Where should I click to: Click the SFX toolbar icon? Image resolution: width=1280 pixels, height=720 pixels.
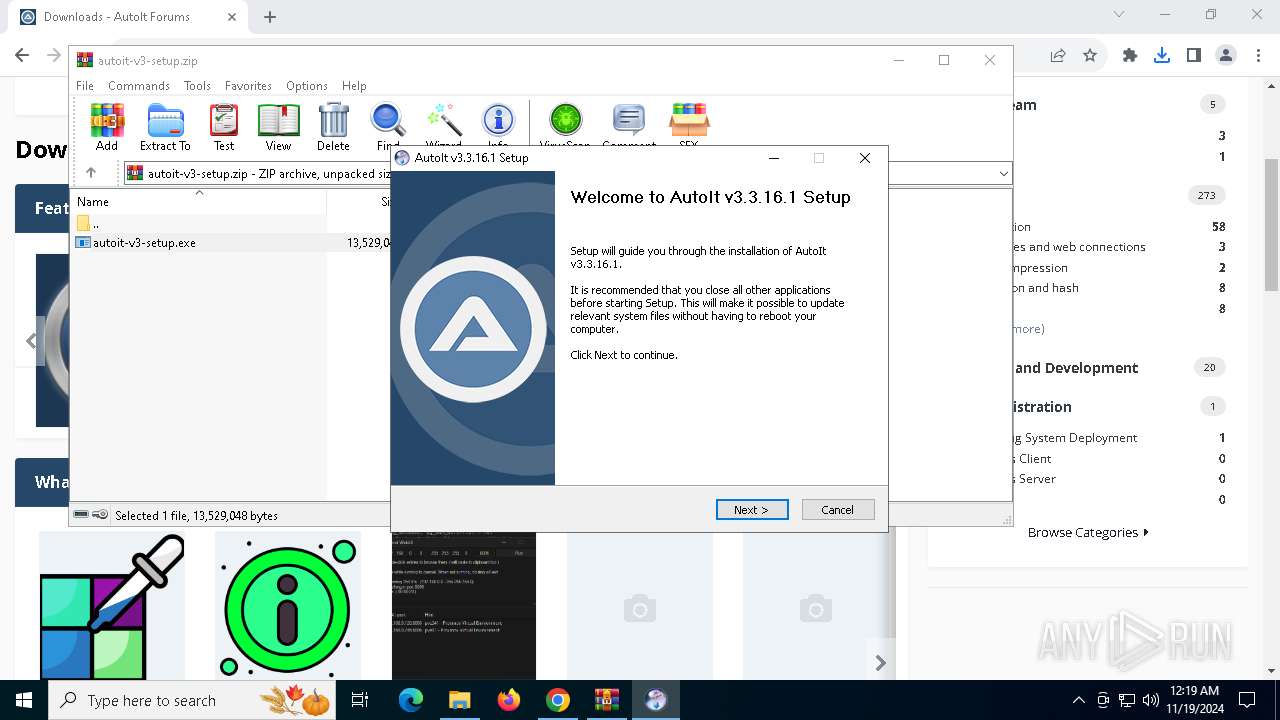(x=689, y=125)
